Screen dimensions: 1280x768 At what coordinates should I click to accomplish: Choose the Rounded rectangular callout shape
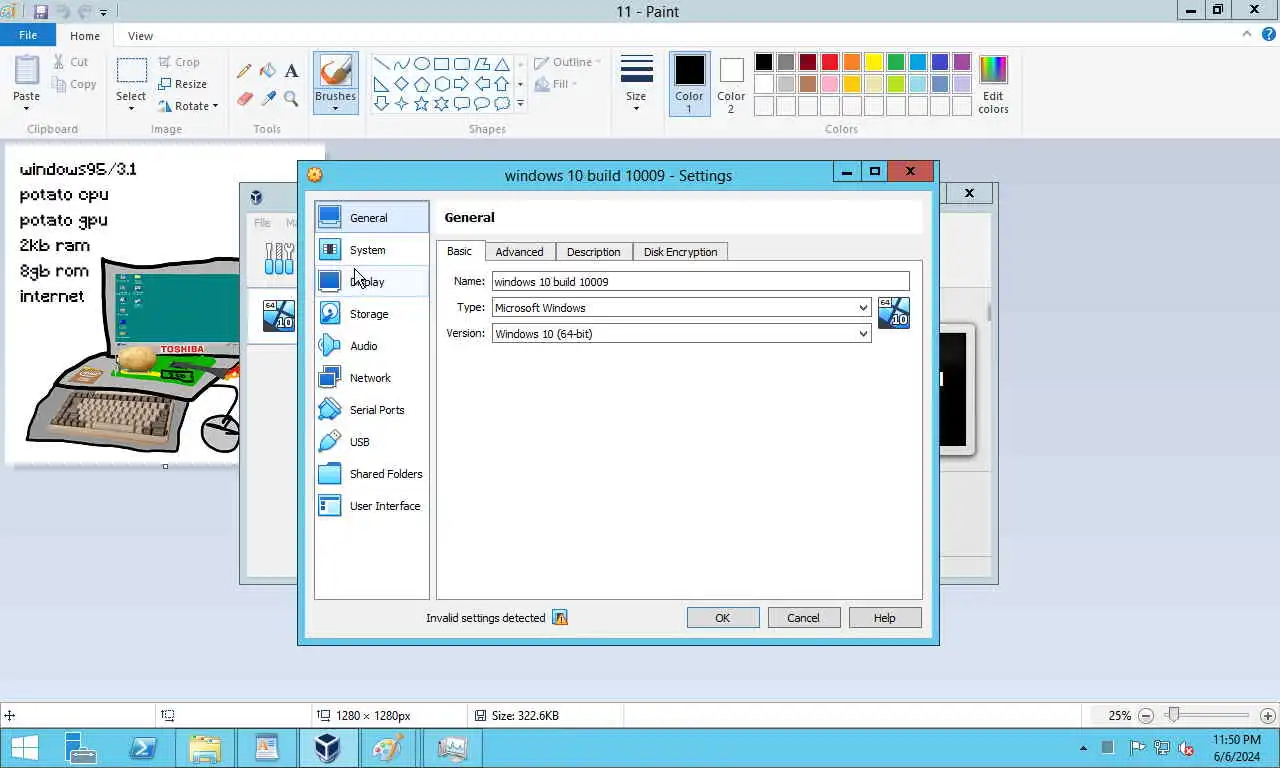(461, 103)
